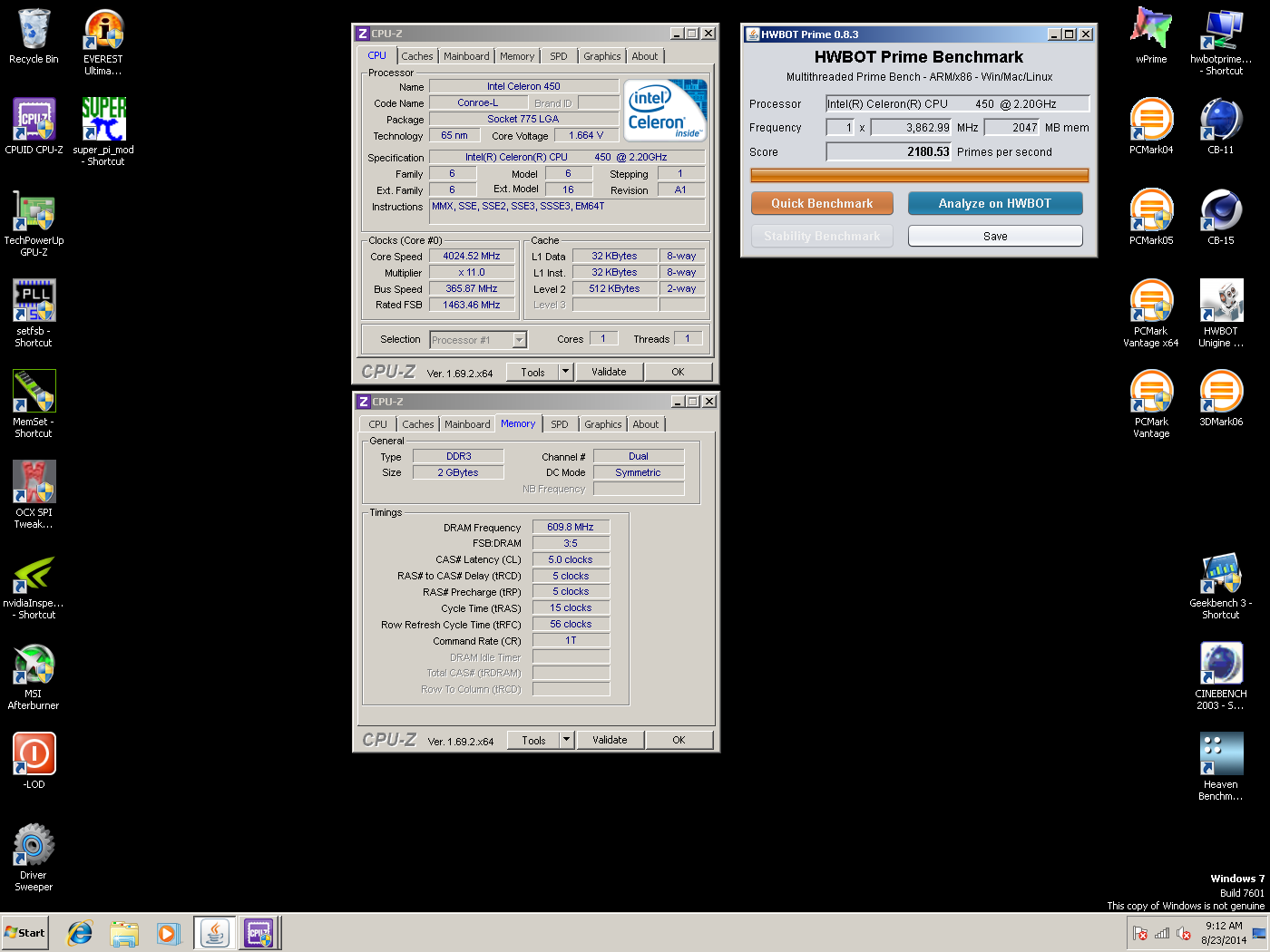Switch to Mainboard tab in upper CPU-Z
Image resolution: width=1270 pixels, height=952 pixels.
click(466, 56)
